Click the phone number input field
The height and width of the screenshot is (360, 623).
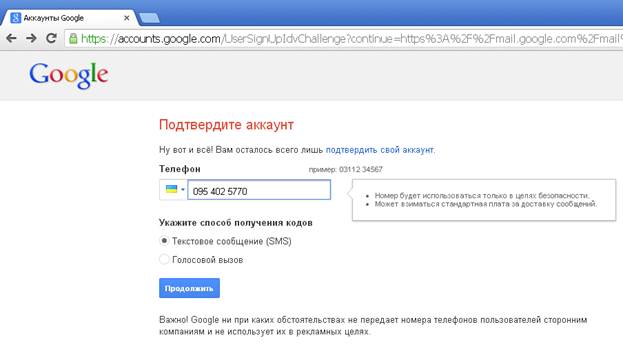(x=259, y=190)
